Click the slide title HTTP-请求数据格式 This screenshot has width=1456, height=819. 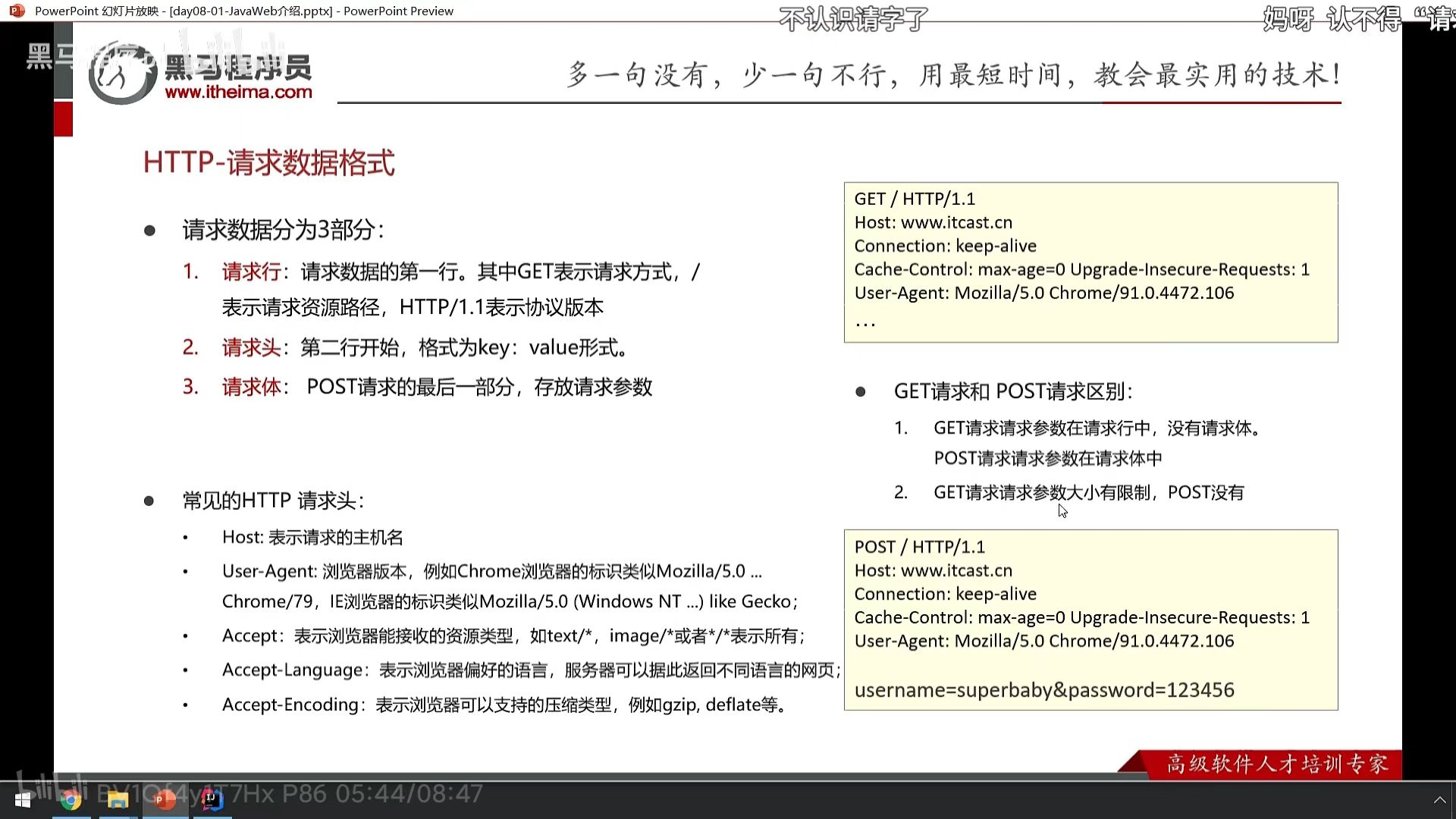(x=268, y=162)
